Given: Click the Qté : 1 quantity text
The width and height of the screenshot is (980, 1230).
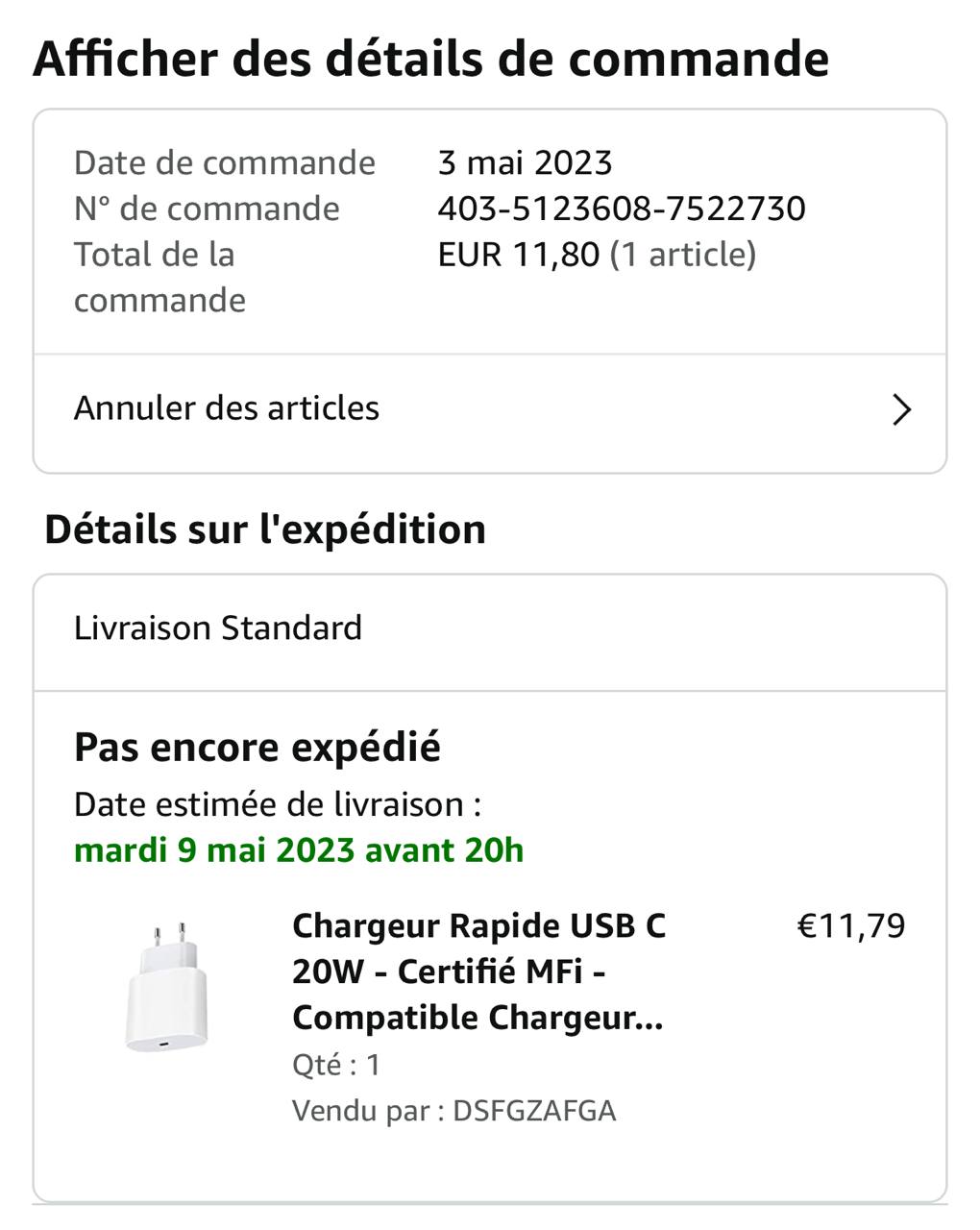Looking at the screenshot, I should pyautogui.click(x=336, y=1065).
